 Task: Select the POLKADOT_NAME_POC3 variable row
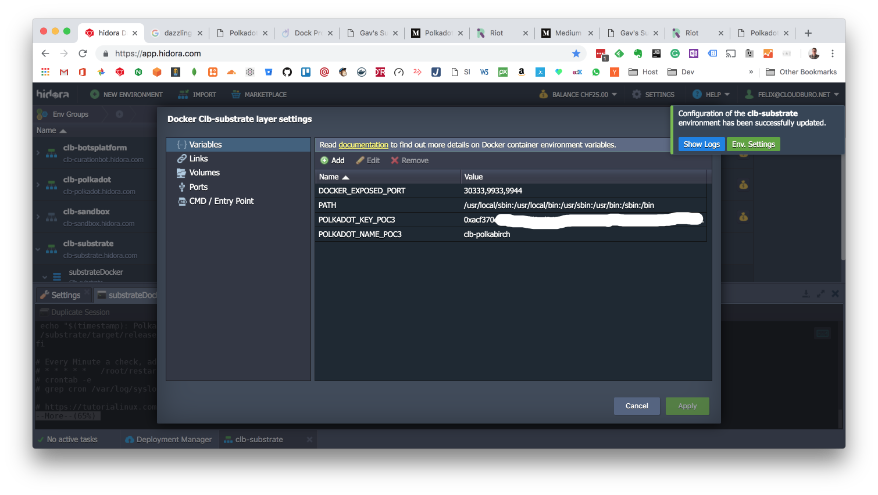tap(360, 234)
